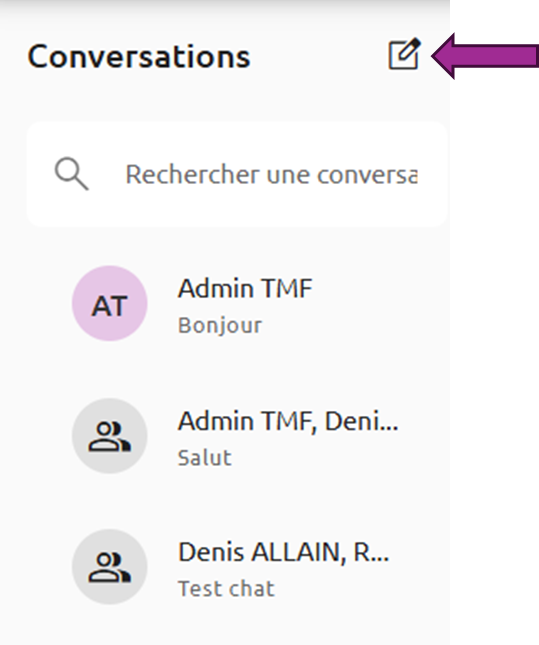Viewport: 539px width, 645px height.
Task: Select the AT initials inside the pink avatar
Action: [109, 306]
